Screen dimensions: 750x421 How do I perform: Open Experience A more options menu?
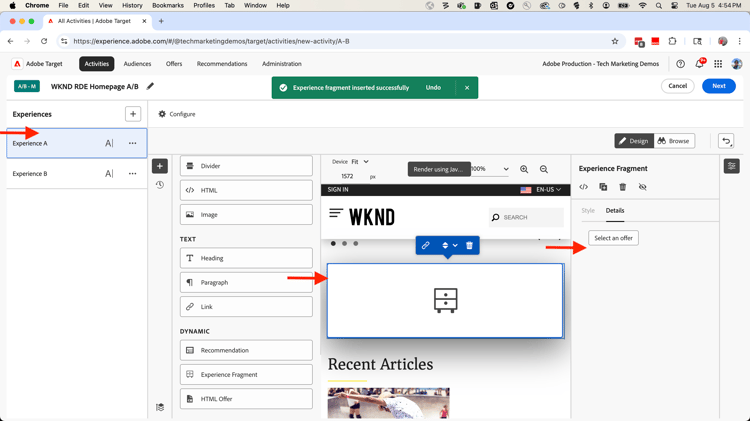click(x=132, y=143)
